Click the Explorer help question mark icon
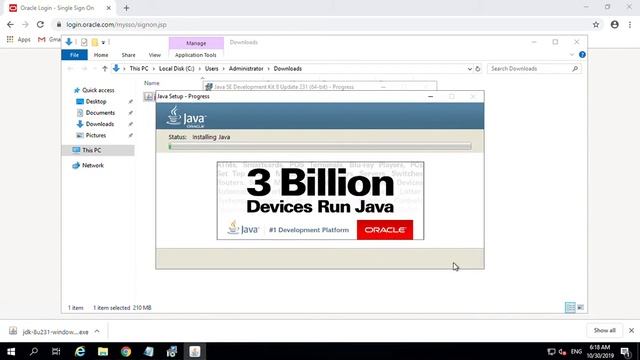This screenshot has height=360, width=640. coord(582,55)
